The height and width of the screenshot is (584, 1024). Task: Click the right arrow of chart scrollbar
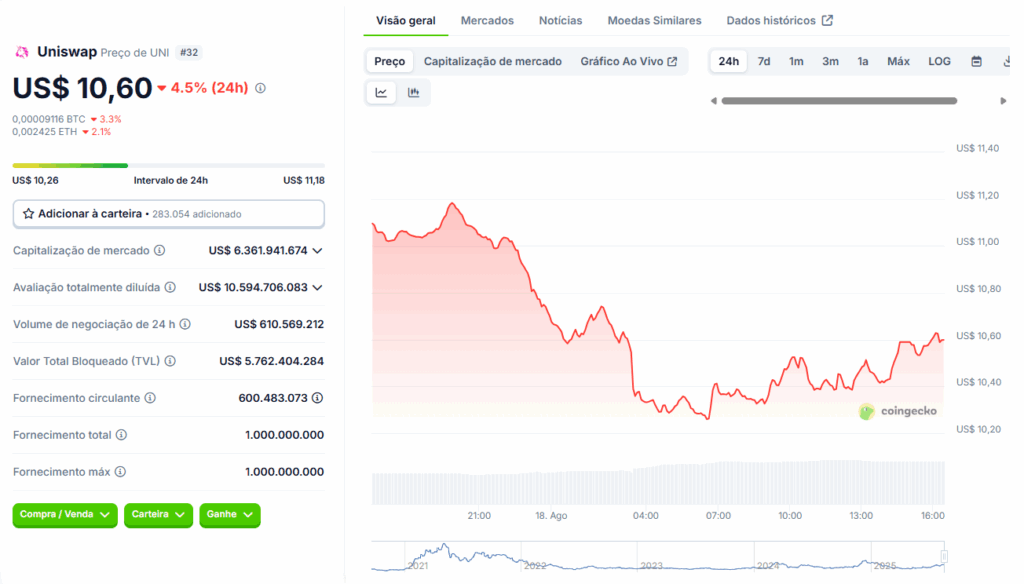(1003, 101)
